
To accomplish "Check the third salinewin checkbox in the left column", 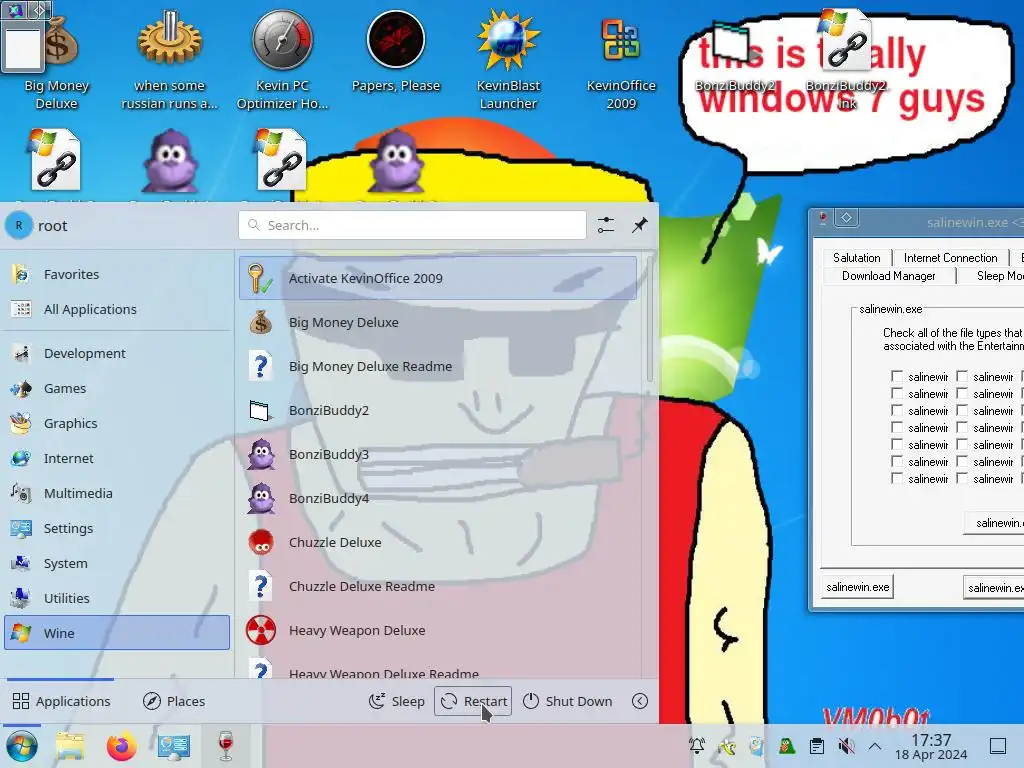I will tap(897, 411).
